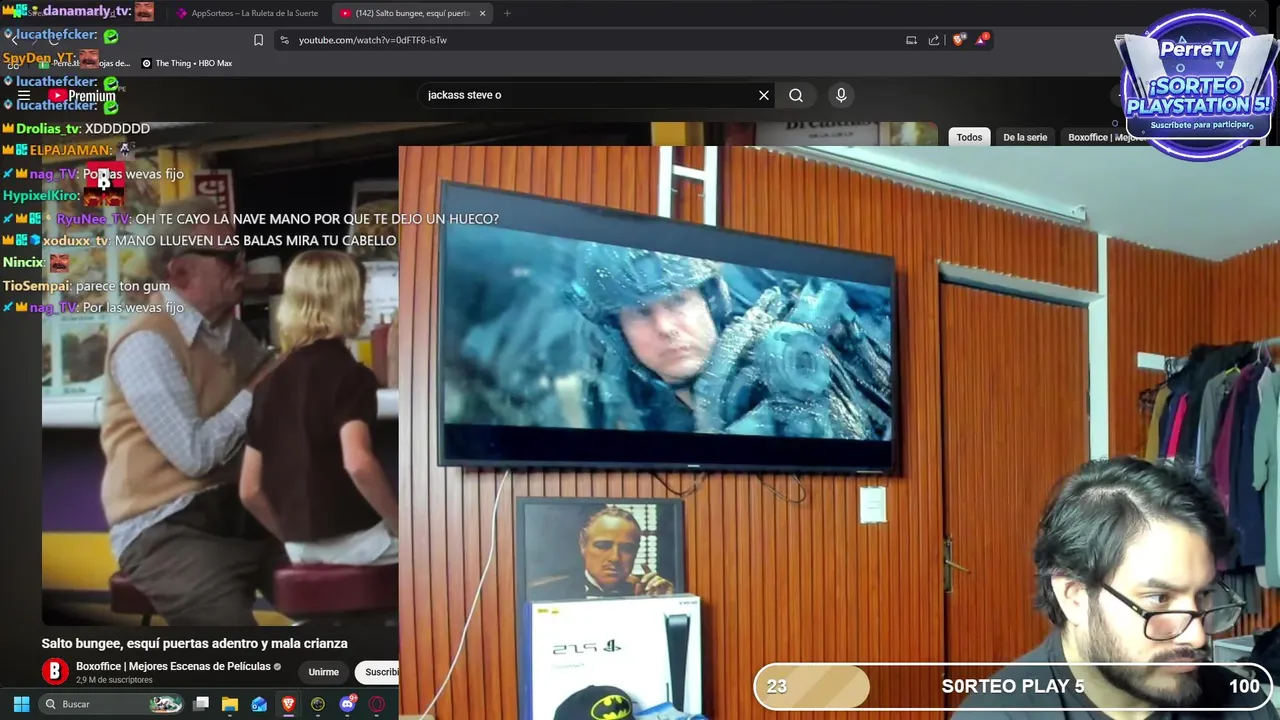Click the Unirme membership button
Image resolution: width=1280 pixels, height=720 pixels.
(x=323, y=672)
